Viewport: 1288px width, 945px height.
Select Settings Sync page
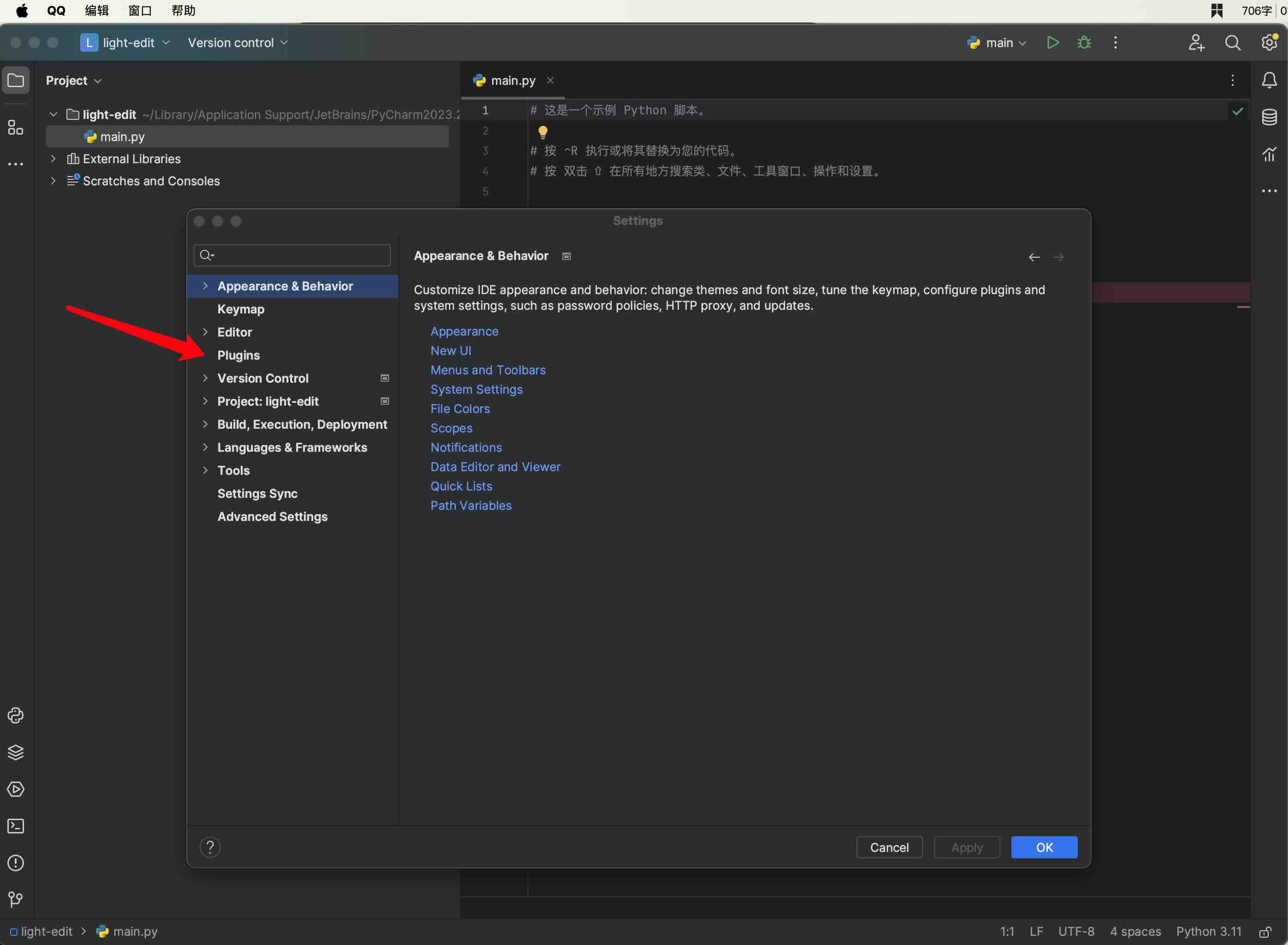pyautogui.click(x=257, y=493)
